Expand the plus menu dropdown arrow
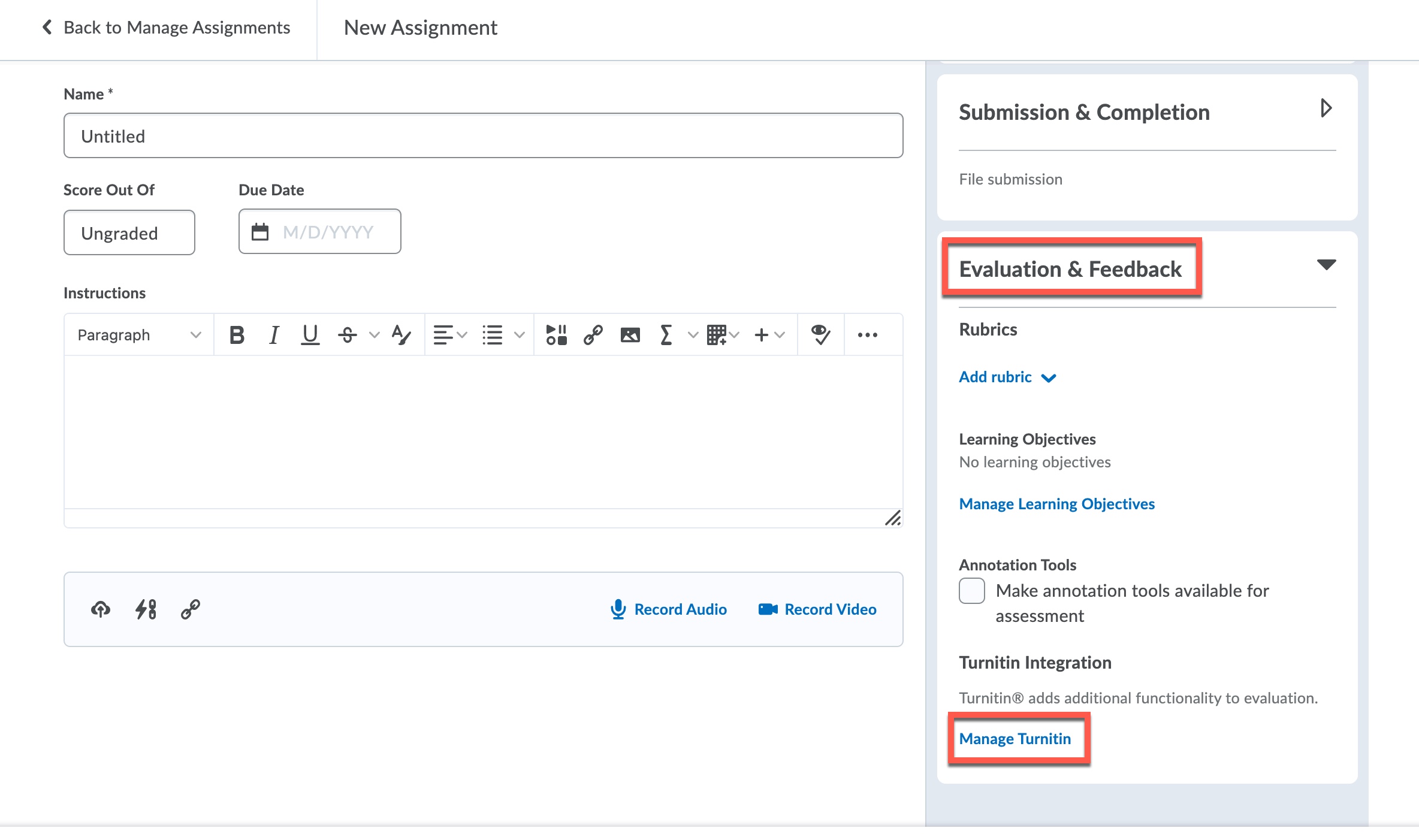Viewport: 1419px width, 840px height. 780,335
